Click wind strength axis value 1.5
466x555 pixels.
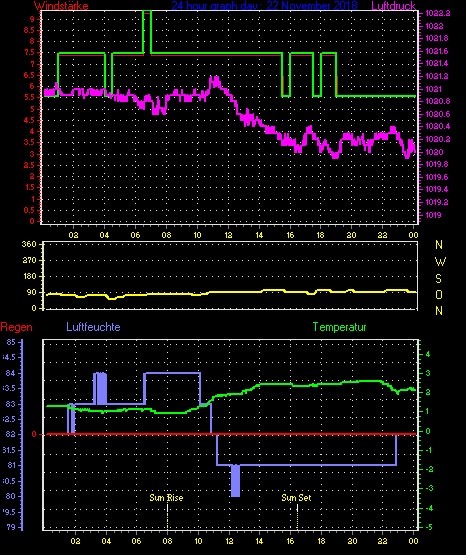click(x=29, y=187)
